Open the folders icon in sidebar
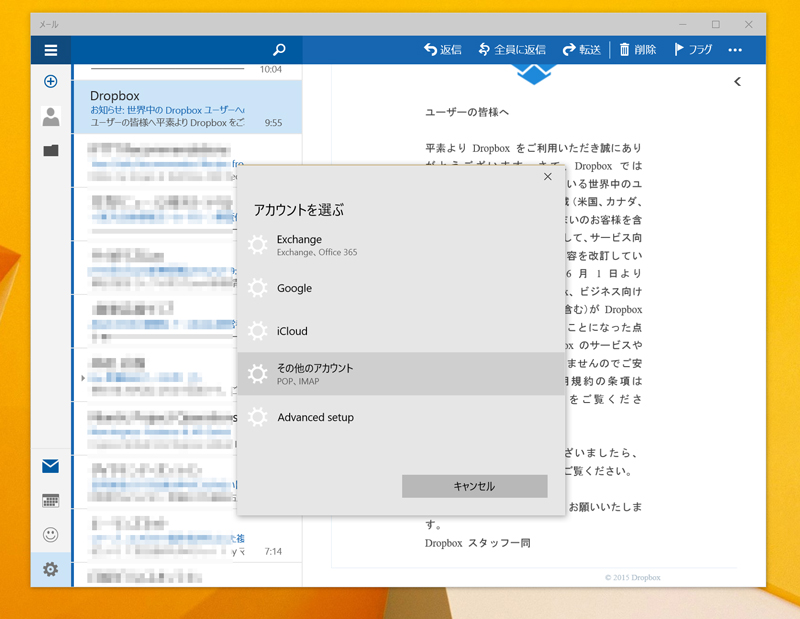The width and height of the screenshot is (800, 619). click(51, 150)
